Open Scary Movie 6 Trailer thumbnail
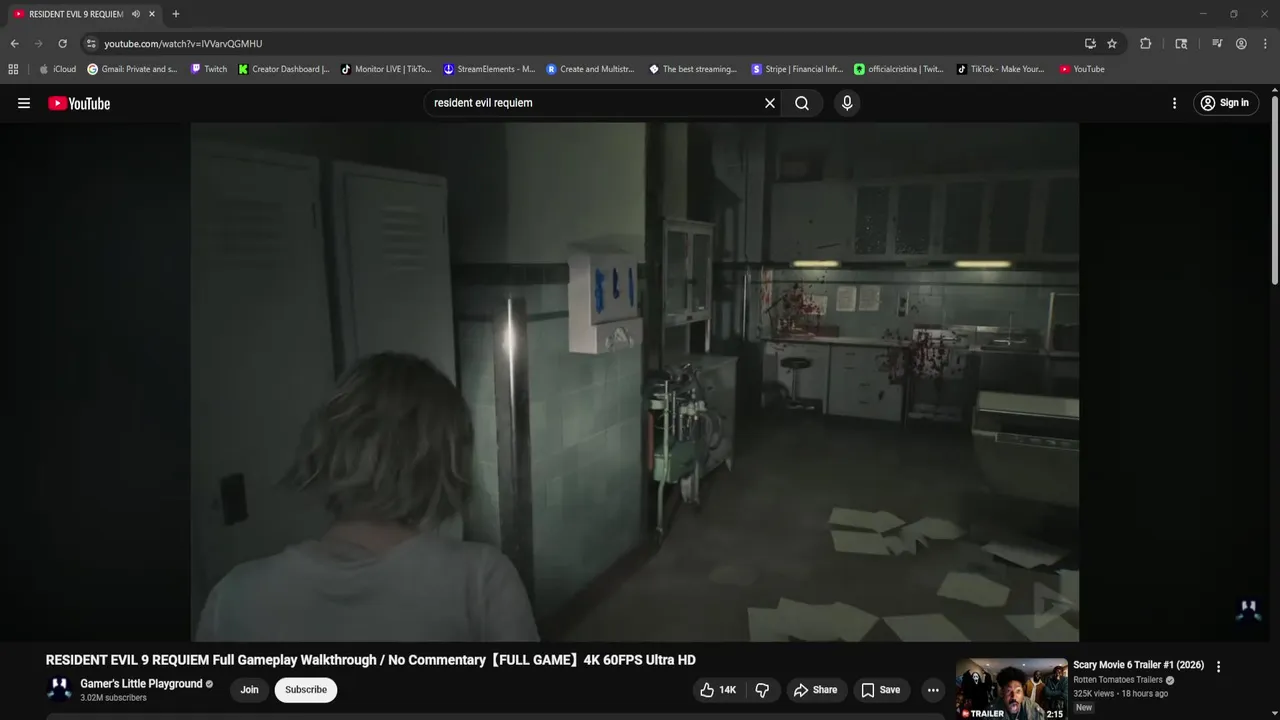Screen dimensions: 1280x720 pos(1011,689)
